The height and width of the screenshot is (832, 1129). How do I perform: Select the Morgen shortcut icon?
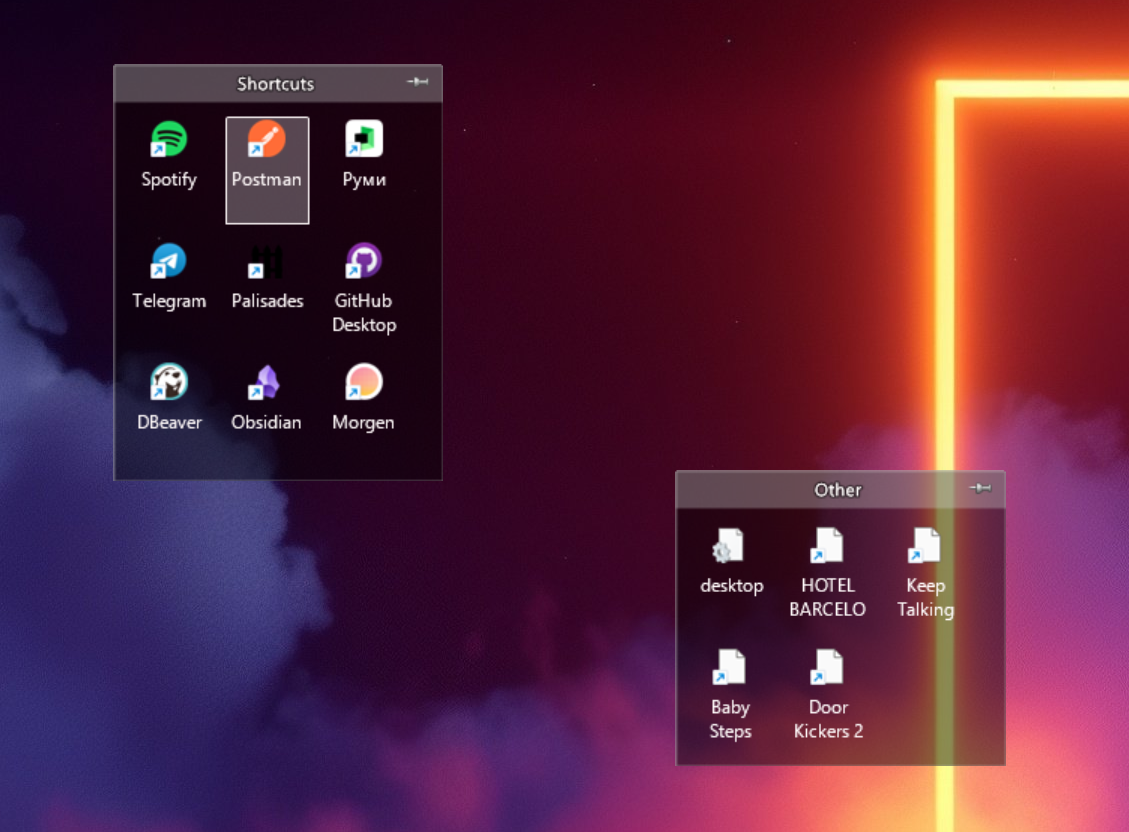pyautogui.click(x=364, y=383)
